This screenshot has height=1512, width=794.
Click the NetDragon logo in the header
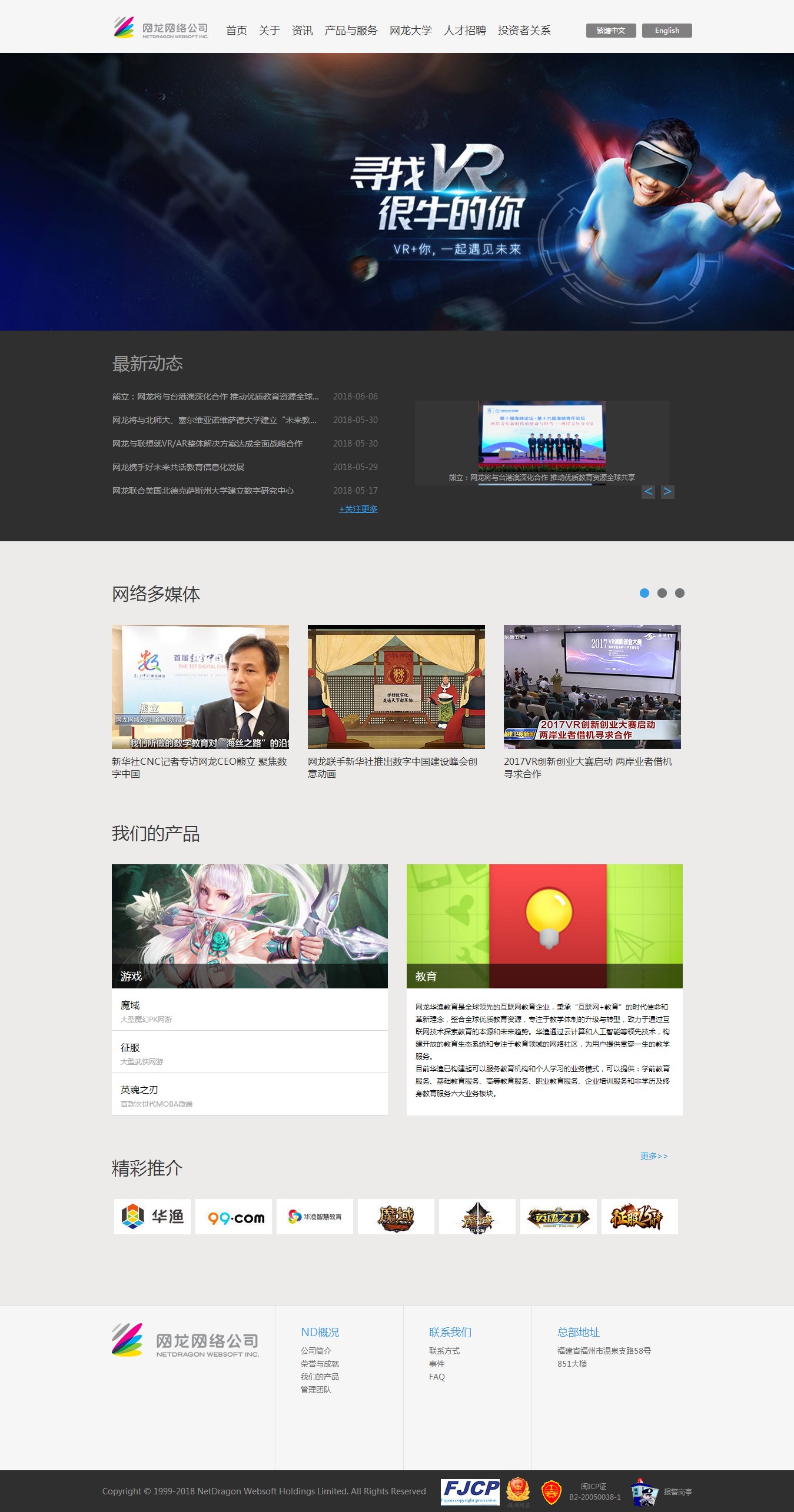[x=161, y=28]
